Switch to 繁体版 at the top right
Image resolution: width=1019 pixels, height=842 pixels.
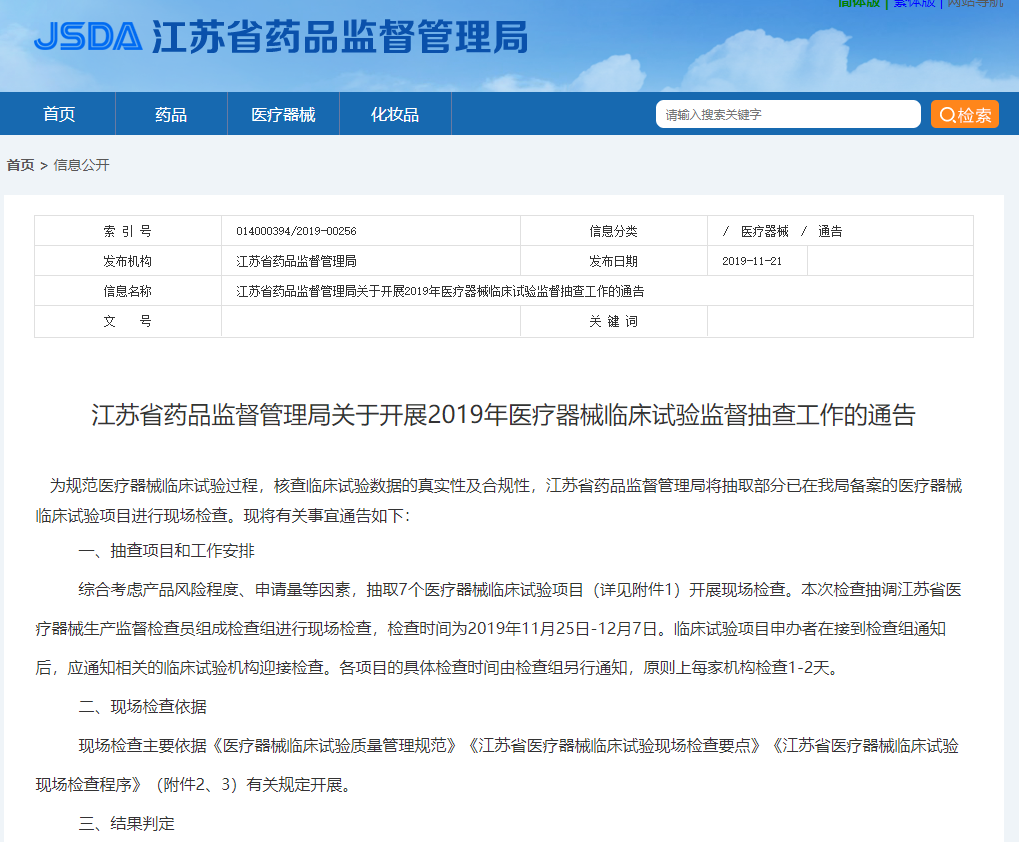tap(914, 4)
